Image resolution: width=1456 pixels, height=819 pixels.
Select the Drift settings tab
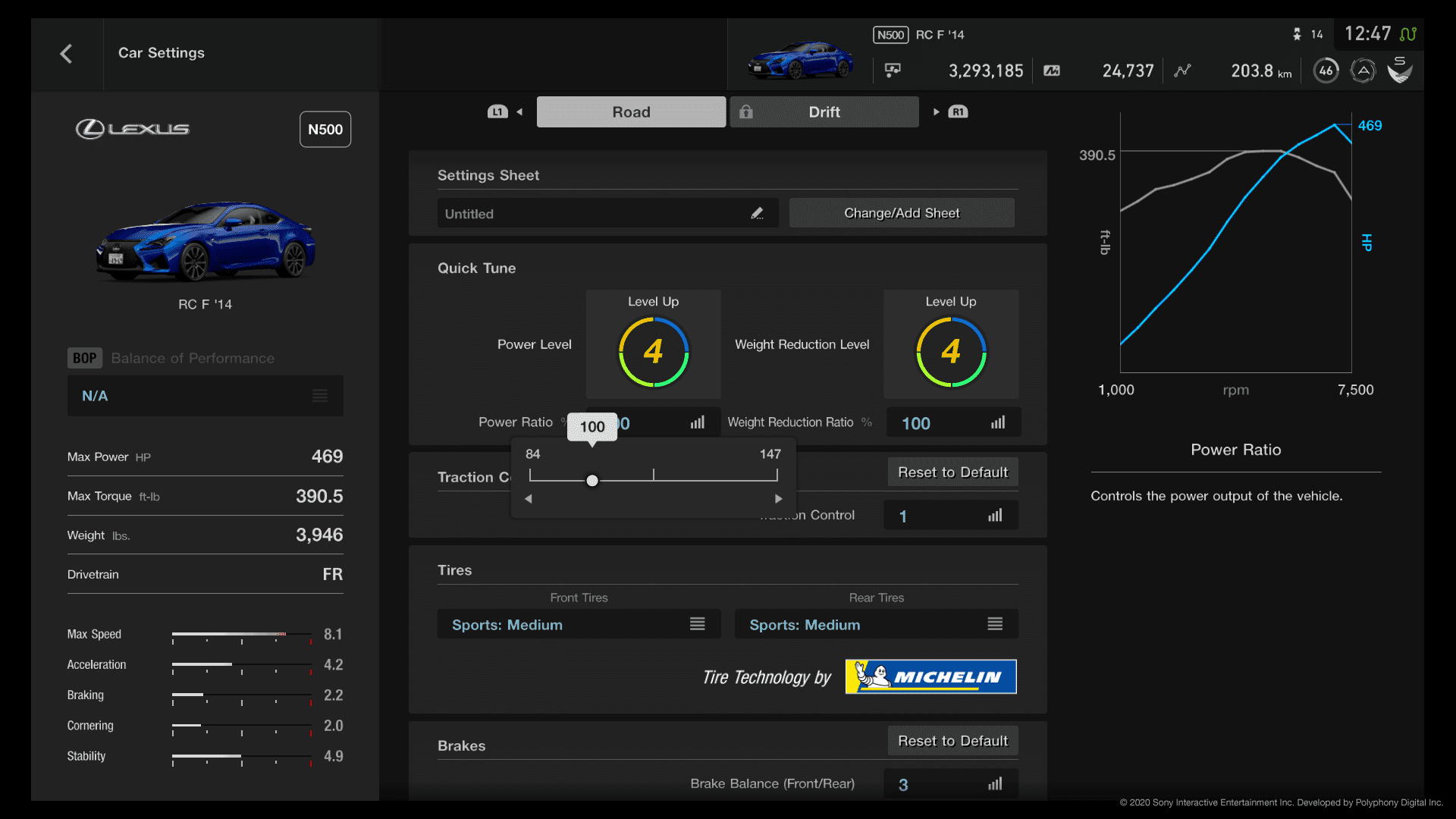(824, 111)
